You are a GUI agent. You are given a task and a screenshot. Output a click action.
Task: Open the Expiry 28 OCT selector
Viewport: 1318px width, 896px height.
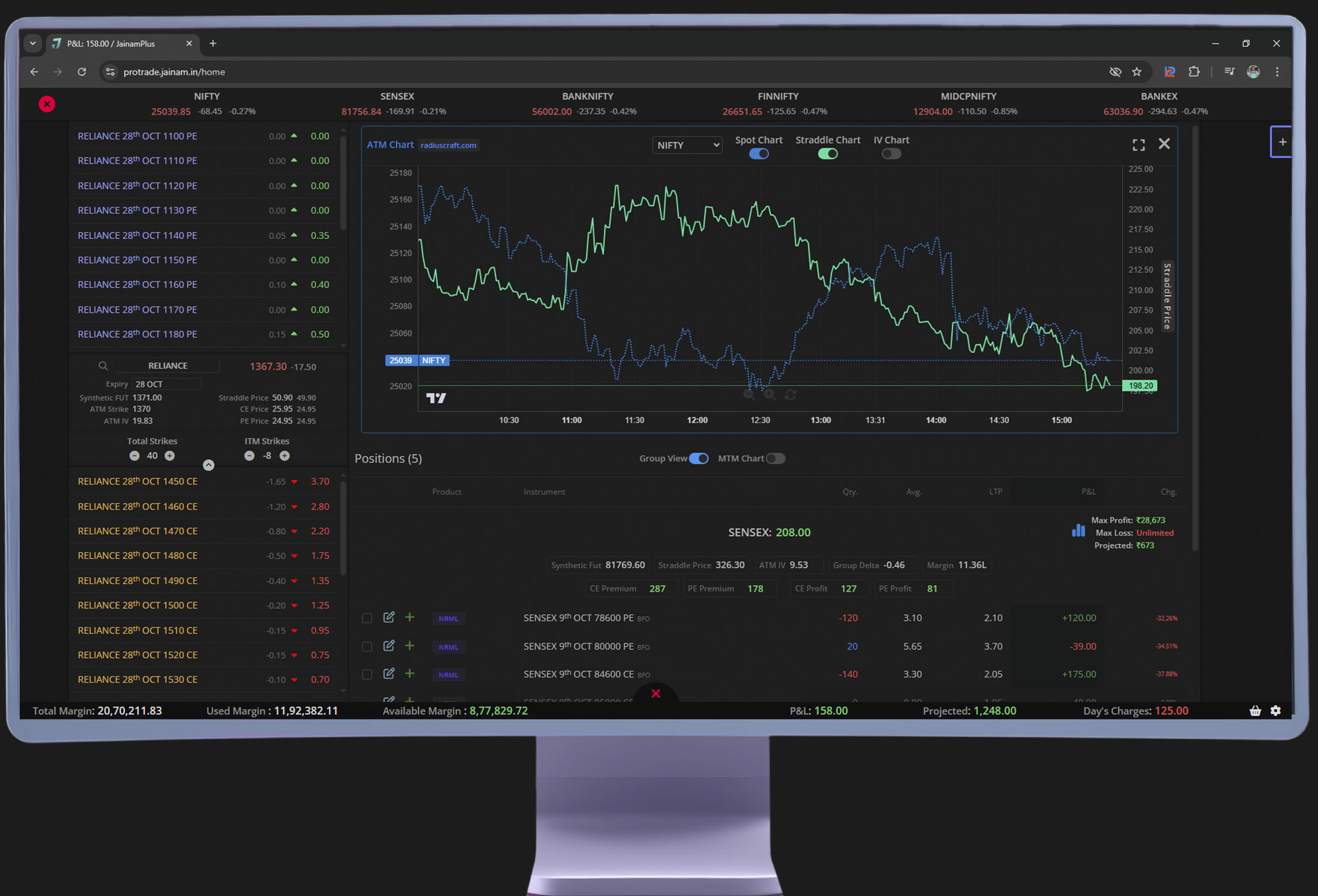[166, 384]
